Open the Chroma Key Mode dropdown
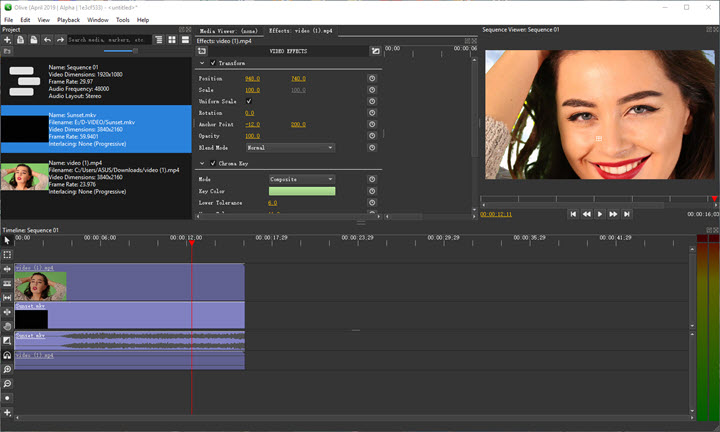The width and height of the screenshot is (720, 432). 301,179
